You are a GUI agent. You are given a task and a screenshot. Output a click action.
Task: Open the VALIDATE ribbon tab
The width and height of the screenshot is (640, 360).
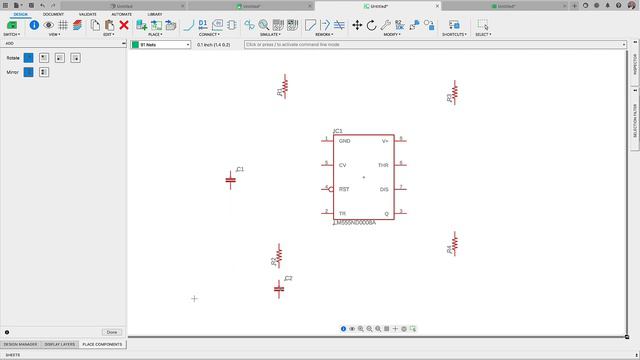(87, 14)
